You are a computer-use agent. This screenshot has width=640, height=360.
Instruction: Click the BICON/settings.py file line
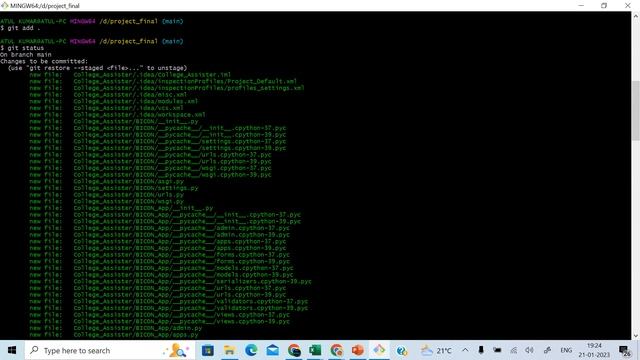114,188
